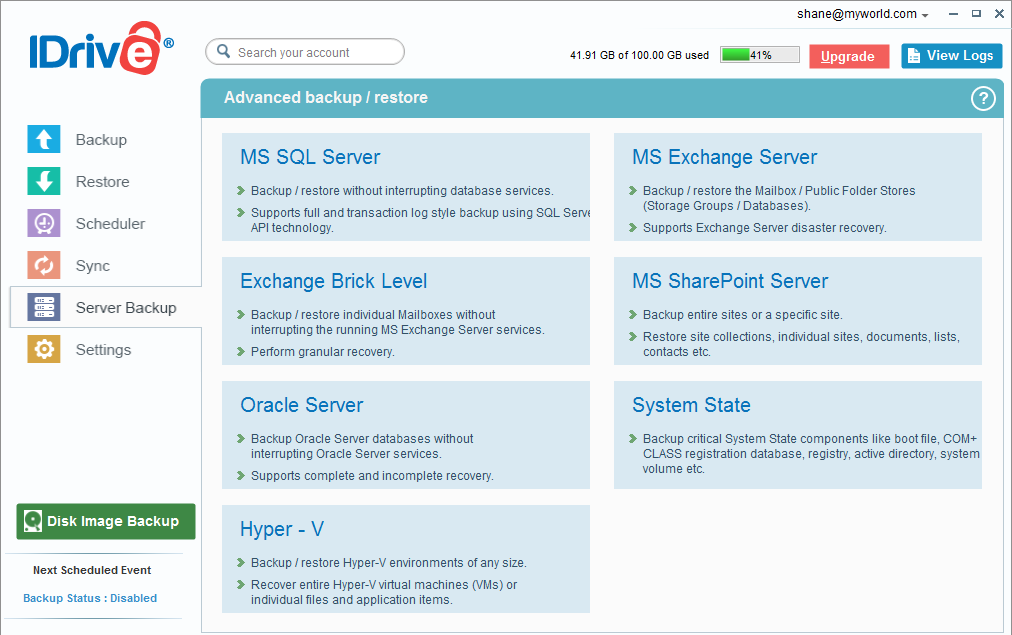Click the Sync arrows icon
1012x635 pixels.
click(44, 265)
